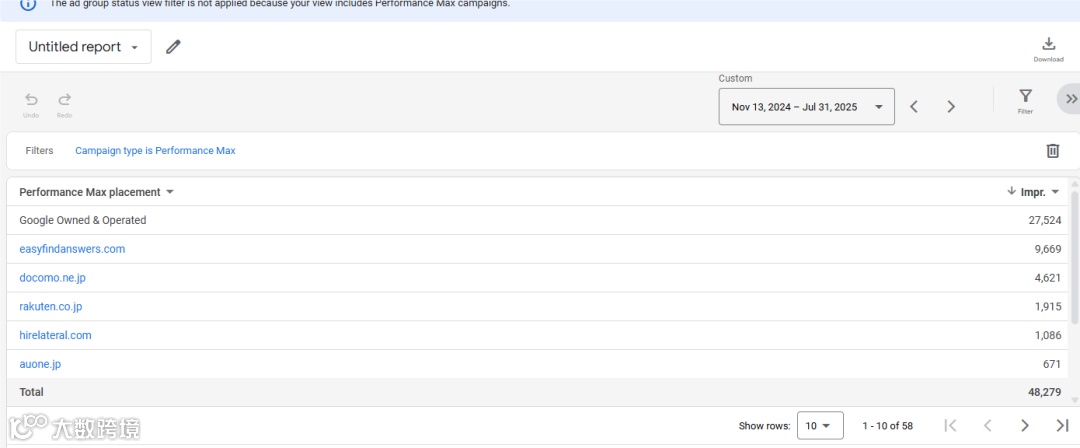Click the 1 - 10 of 58 text
Viewport: 1080px width, 448px height.
(887, 426)
